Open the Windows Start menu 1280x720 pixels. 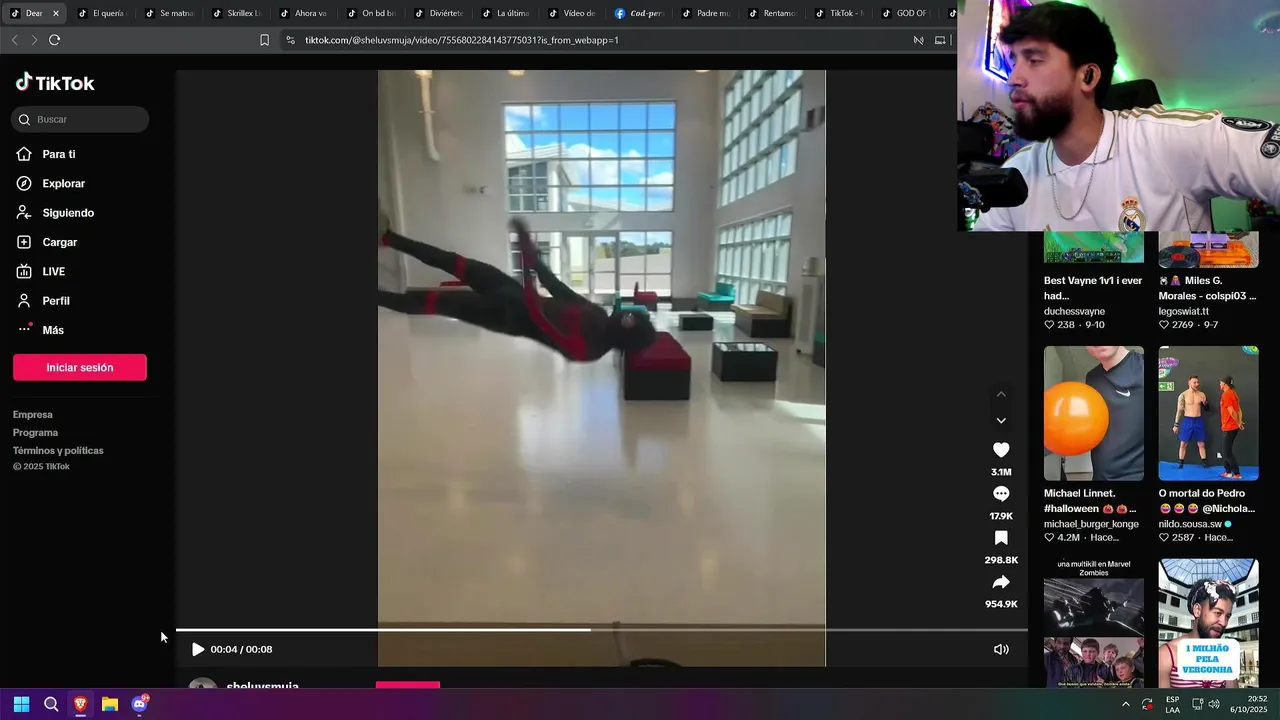coord(21,704)
